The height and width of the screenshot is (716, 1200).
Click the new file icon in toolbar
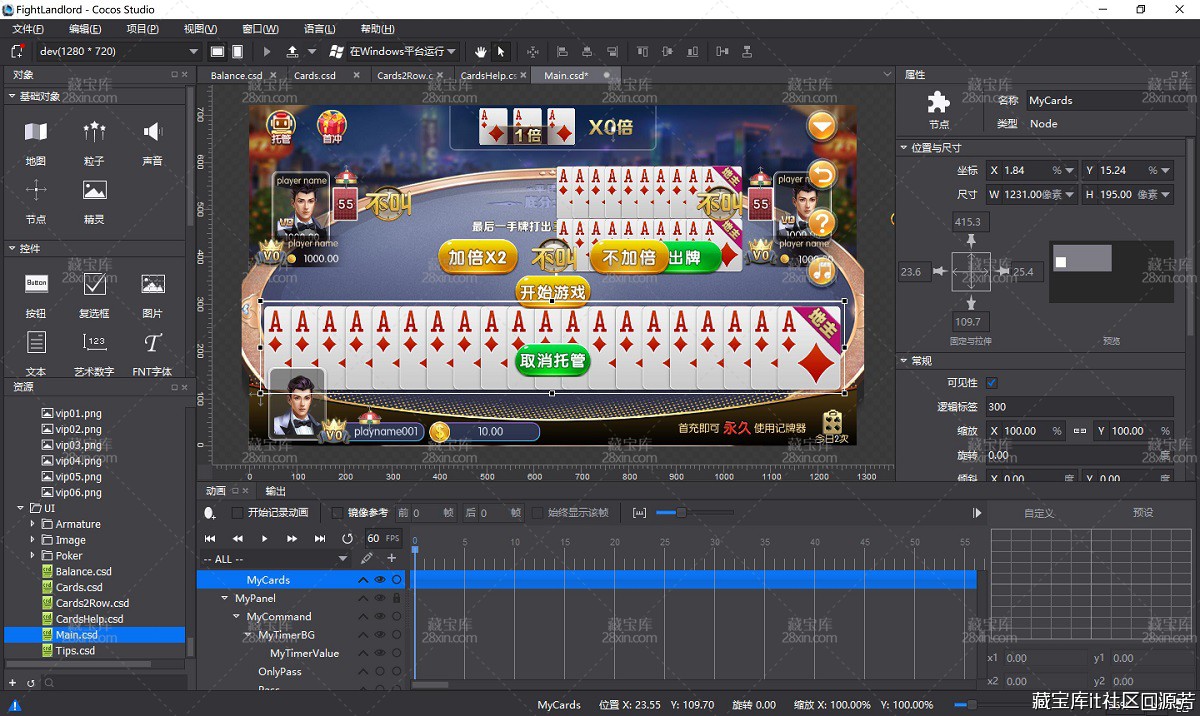pyautogui.click(x=17, y=51)
